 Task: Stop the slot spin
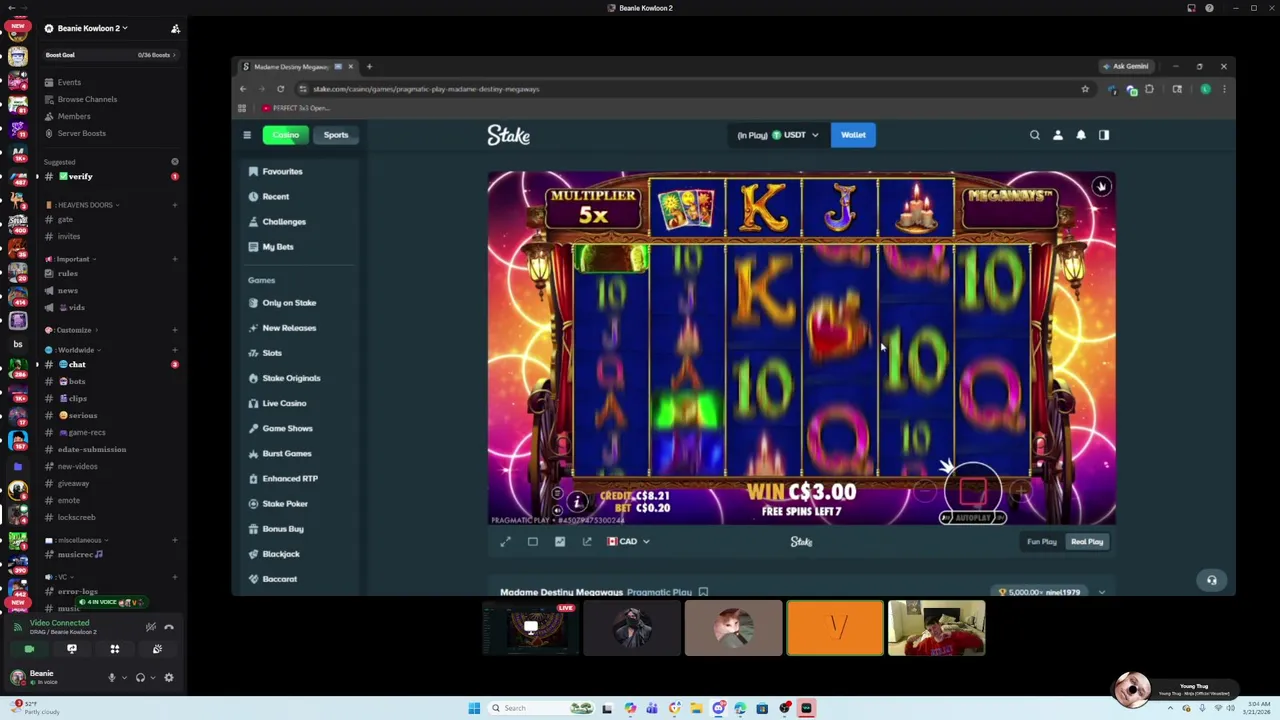pos(973,490)
